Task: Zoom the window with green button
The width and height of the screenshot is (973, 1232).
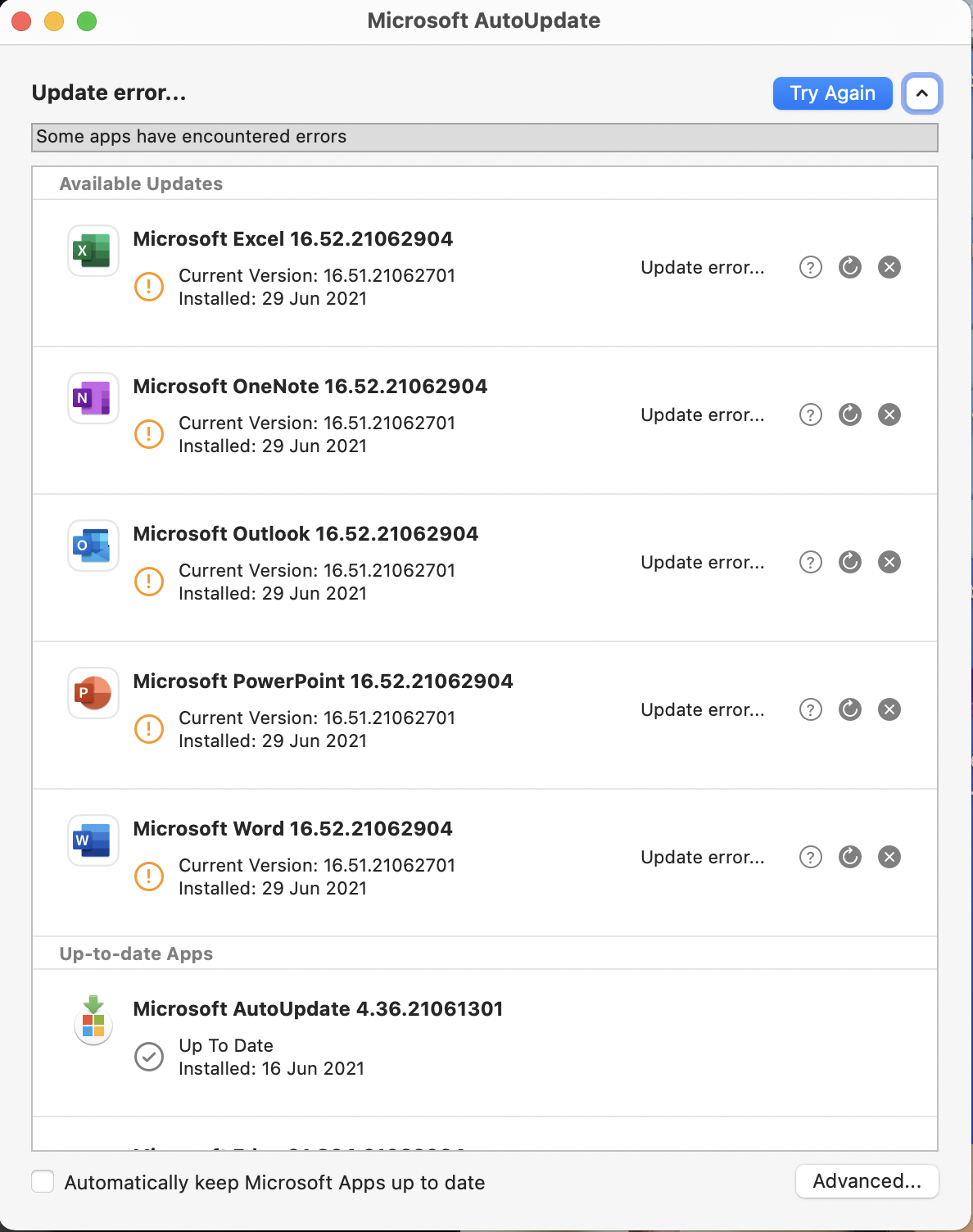Action: (x=87, y=21)
